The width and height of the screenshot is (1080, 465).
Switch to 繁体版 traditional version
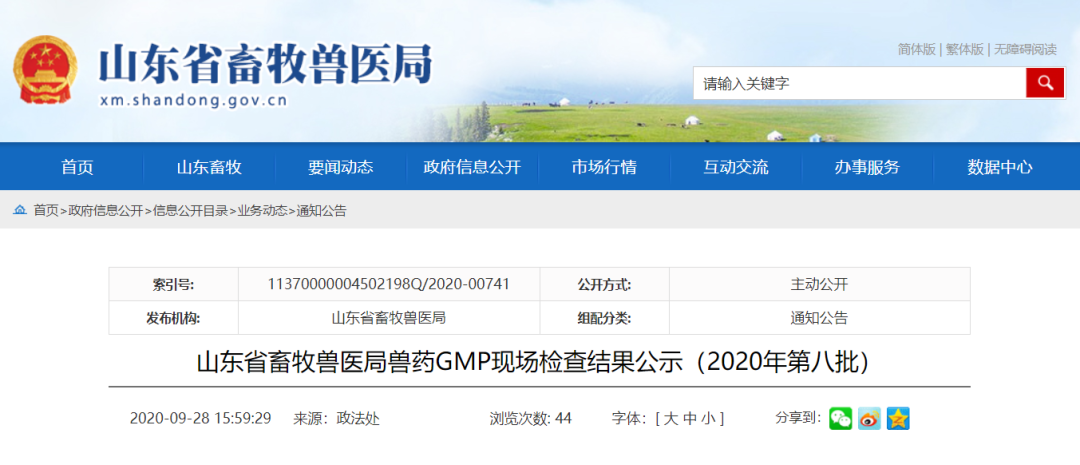[964, 50]
